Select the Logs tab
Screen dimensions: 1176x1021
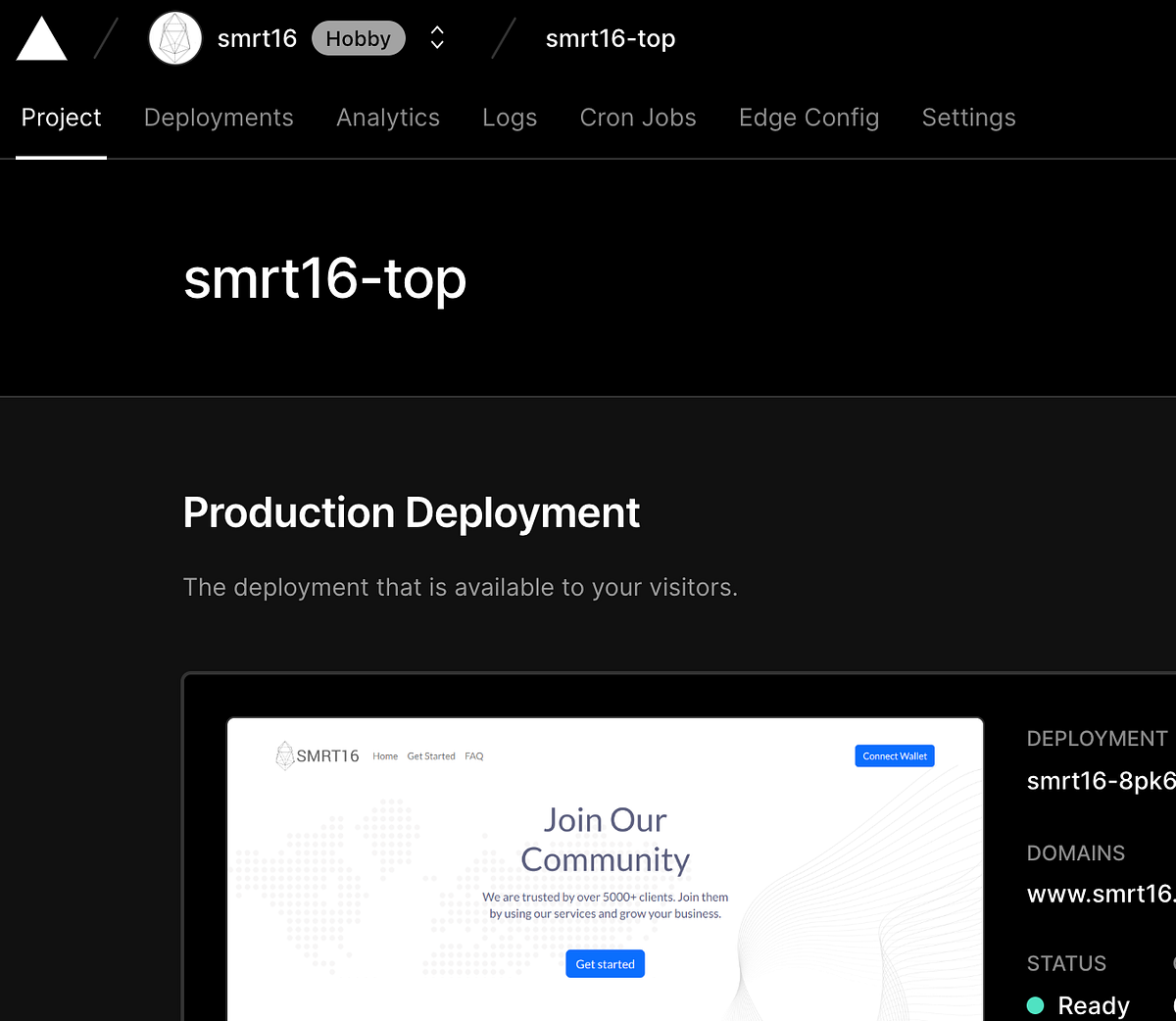point(510,117)
